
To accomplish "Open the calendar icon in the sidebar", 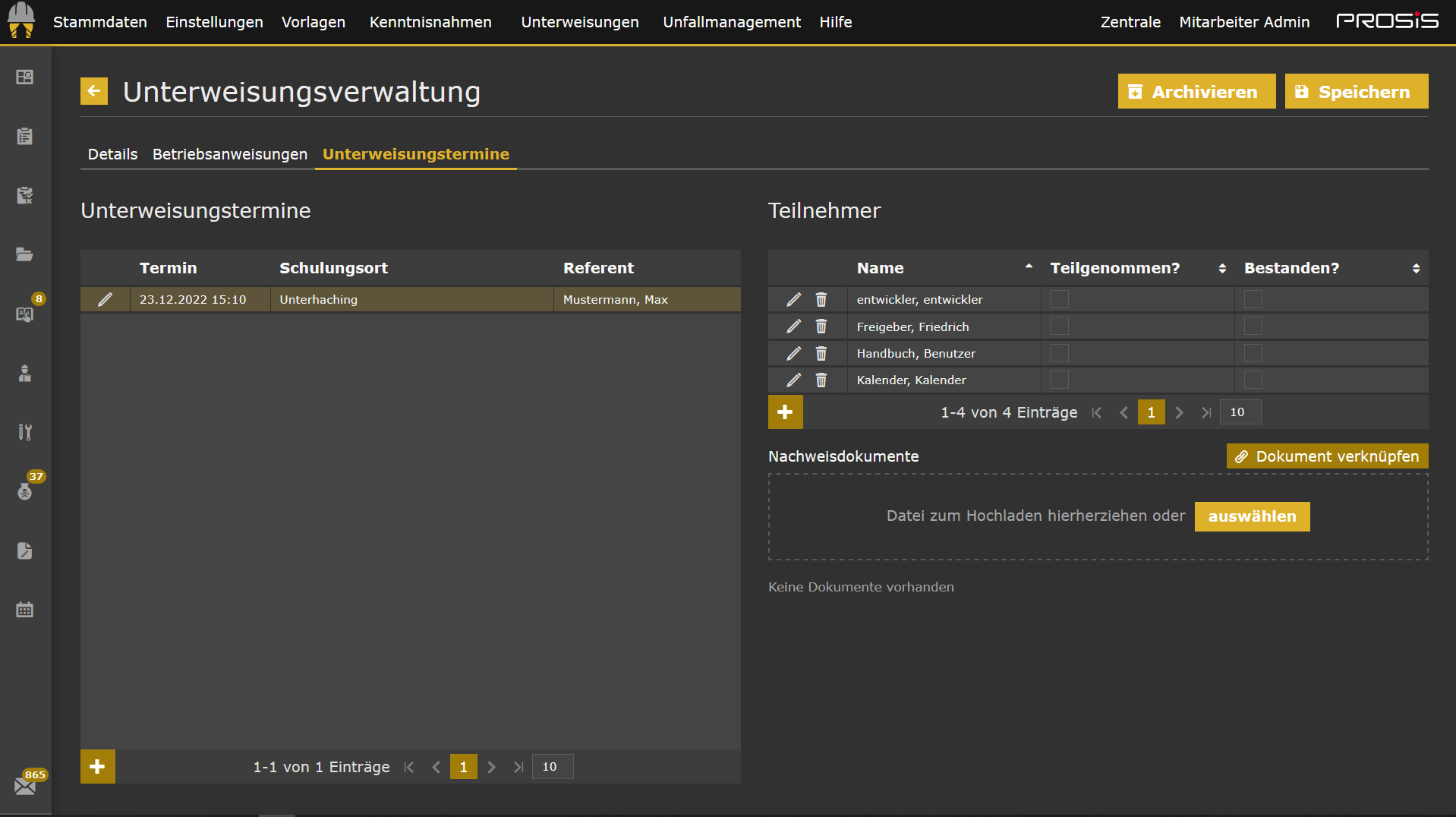I will click(25, 610).
